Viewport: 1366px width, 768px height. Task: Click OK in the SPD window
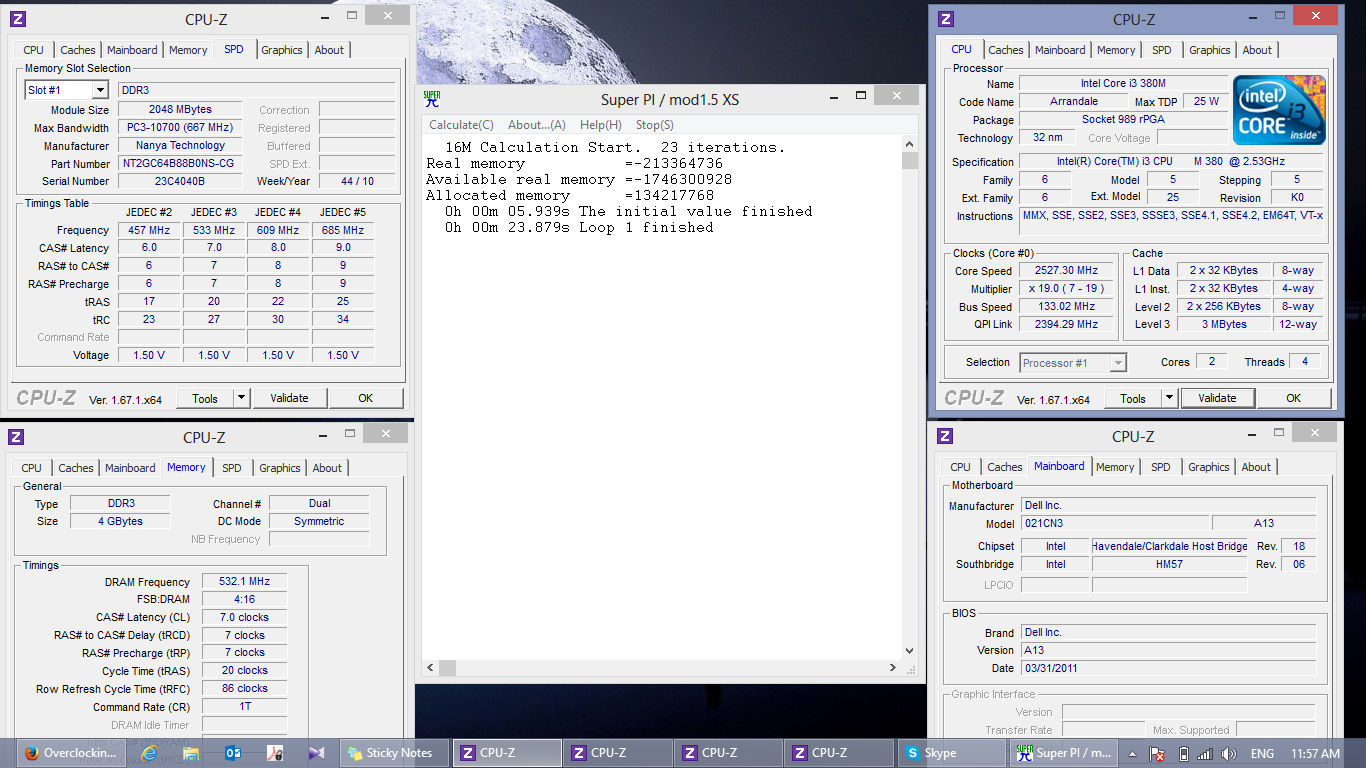(x=366, y=398)
